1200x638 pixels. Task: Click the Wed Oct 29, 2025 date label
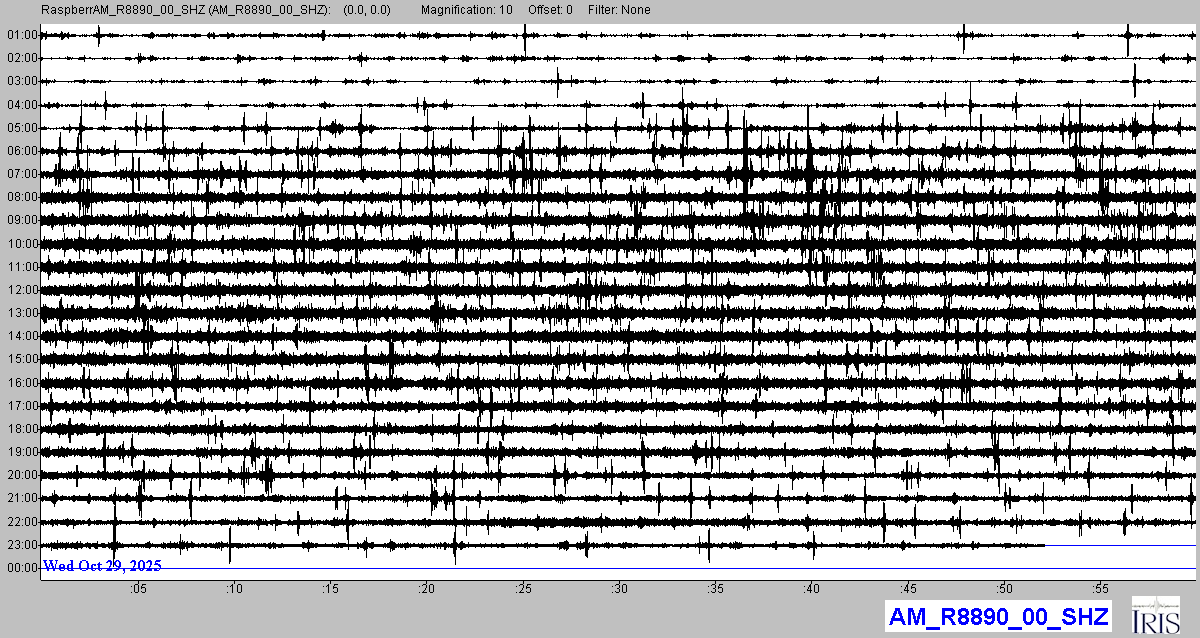pyautogui.click(x=102, y=566)
